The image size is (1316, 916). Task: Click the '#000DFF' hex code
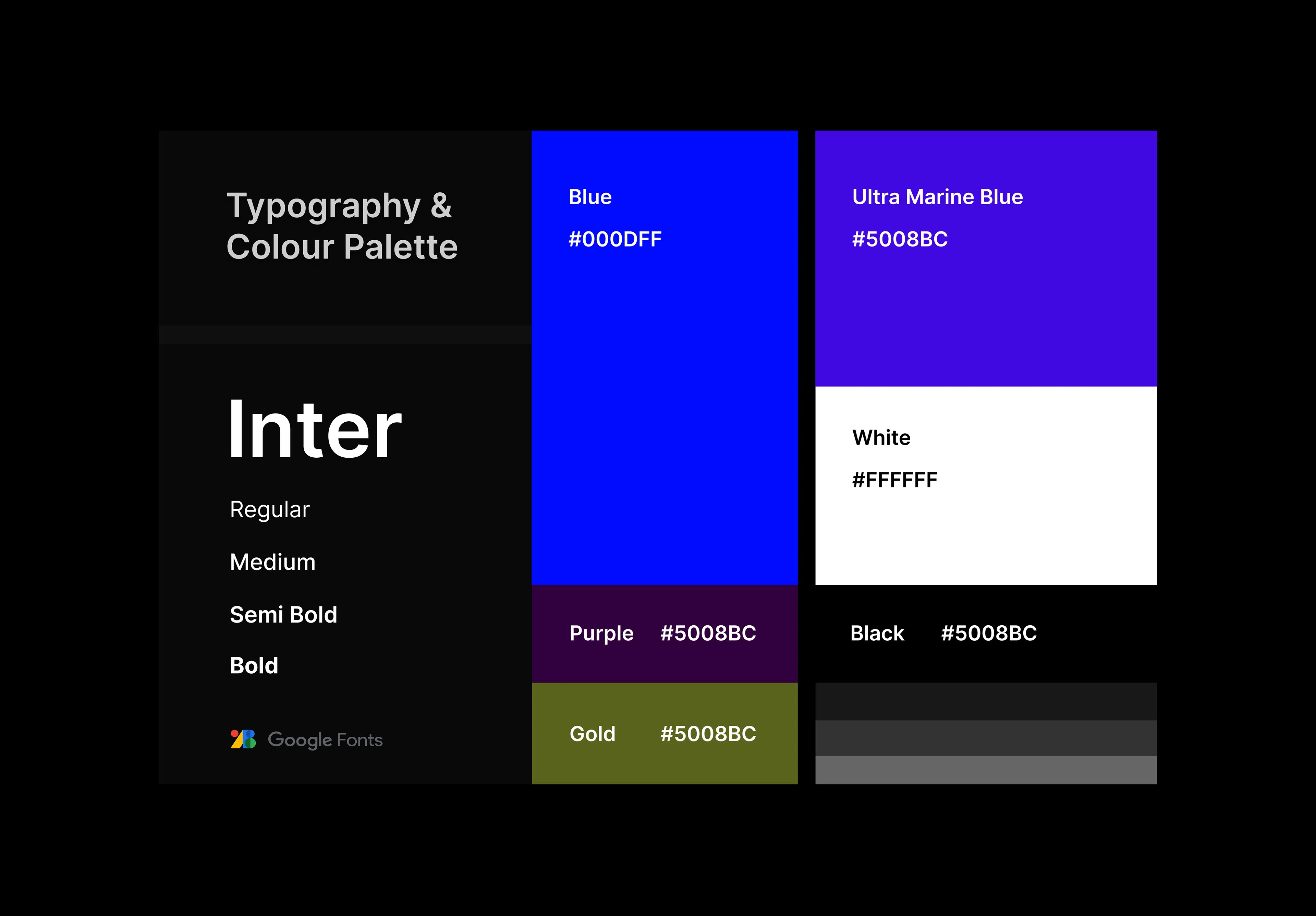point(614,239)
